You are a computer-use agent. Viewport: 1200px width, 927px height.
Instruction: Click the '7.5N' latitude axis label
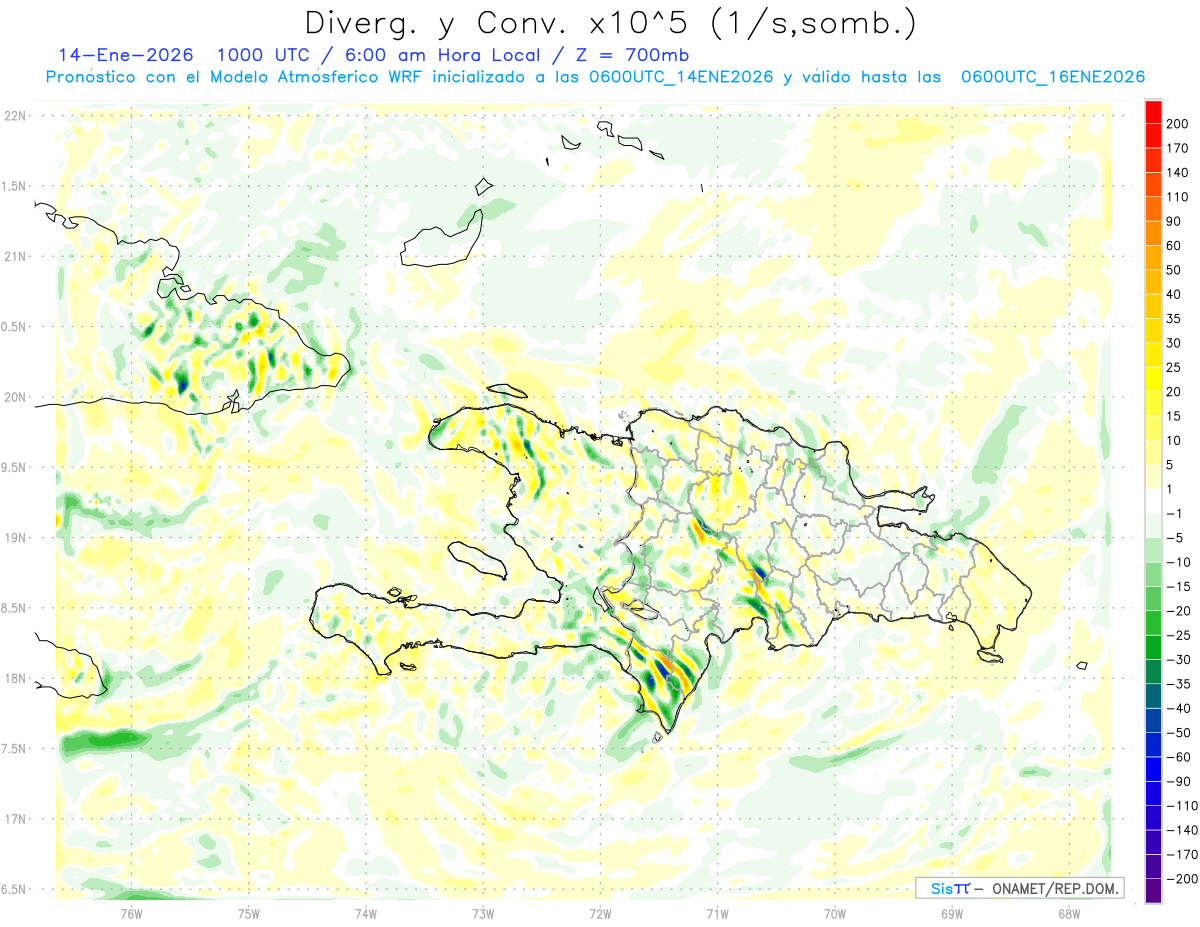14,748
